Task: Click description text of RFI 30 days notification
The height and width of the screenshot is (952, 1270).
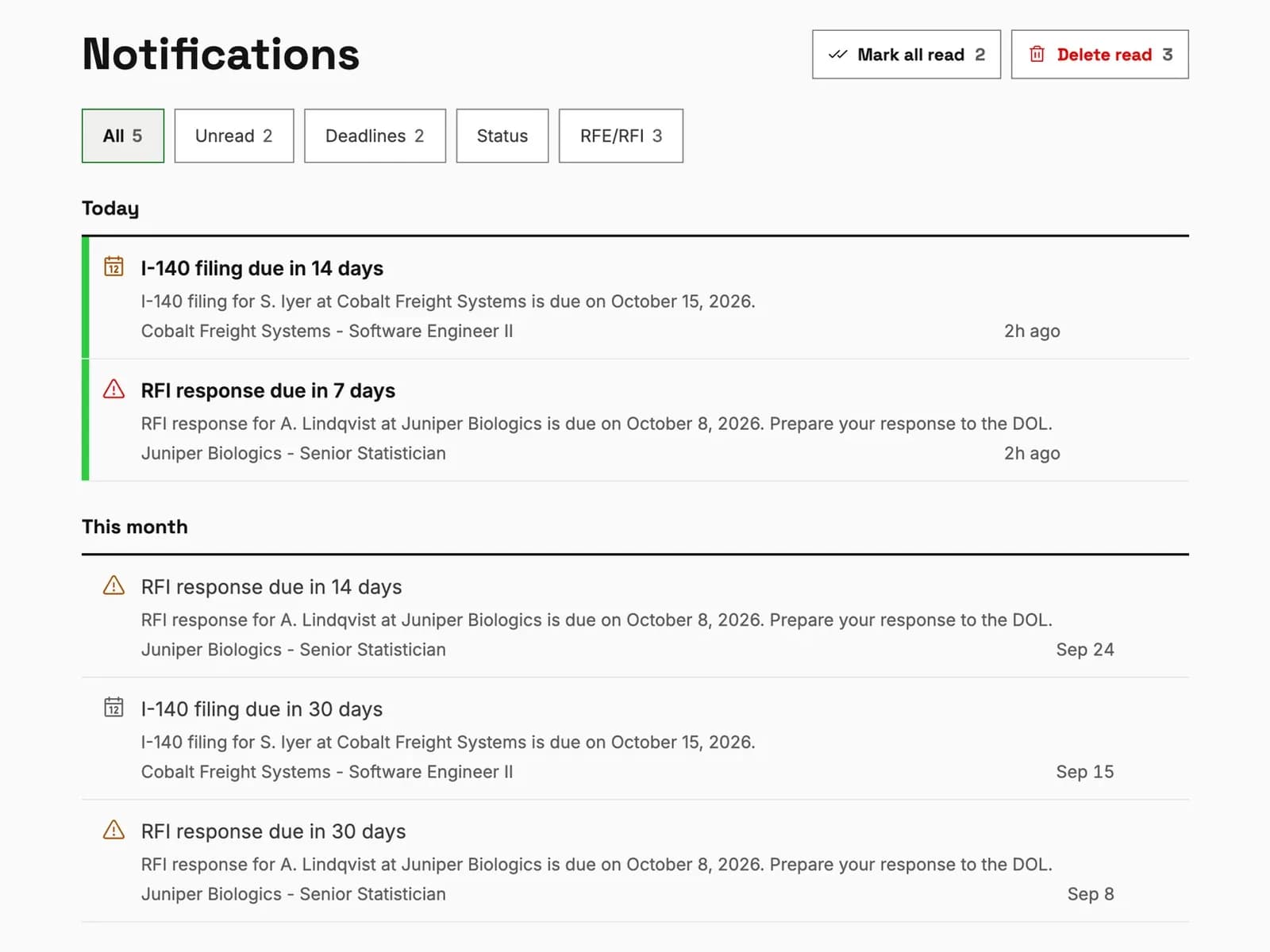Action: [597, 864]
